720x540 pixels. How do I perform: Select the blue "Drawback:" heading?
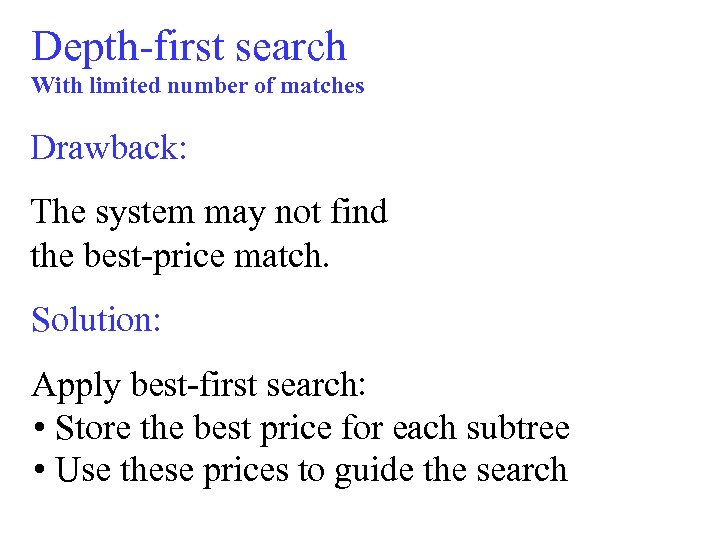coord(109,148)
